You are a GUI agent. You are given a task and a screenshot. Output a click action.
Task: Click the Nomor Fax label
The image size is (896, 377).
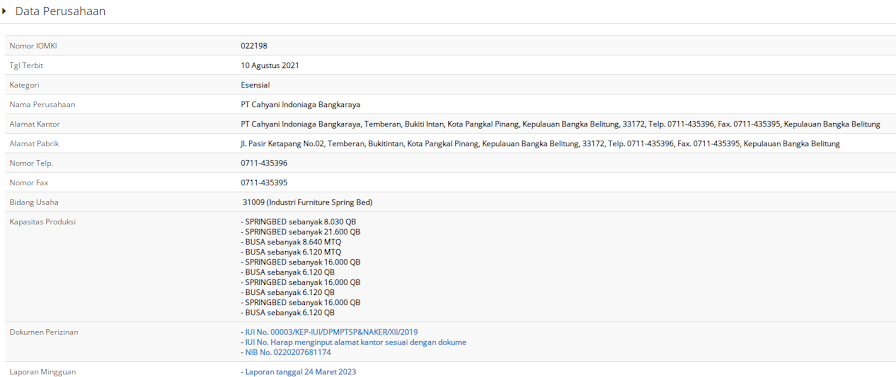30,183
